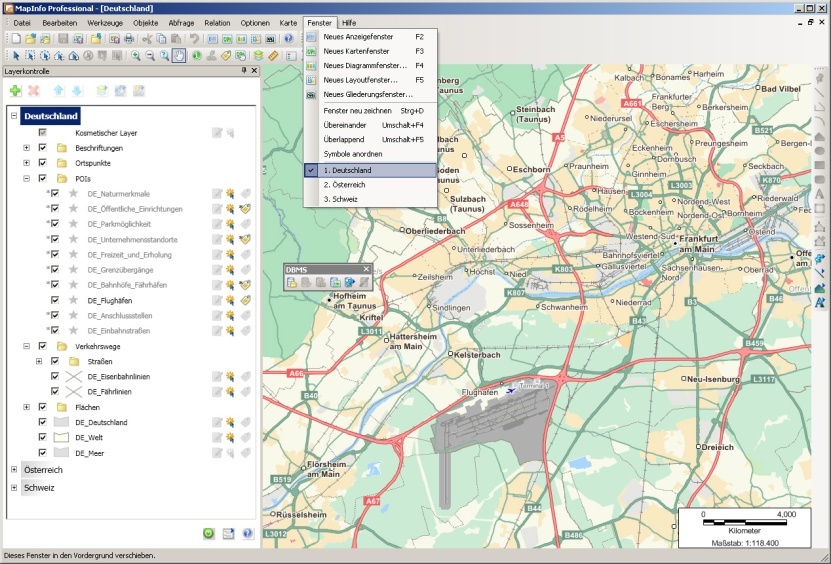Select the green Info tool

(x=197, y=56)
